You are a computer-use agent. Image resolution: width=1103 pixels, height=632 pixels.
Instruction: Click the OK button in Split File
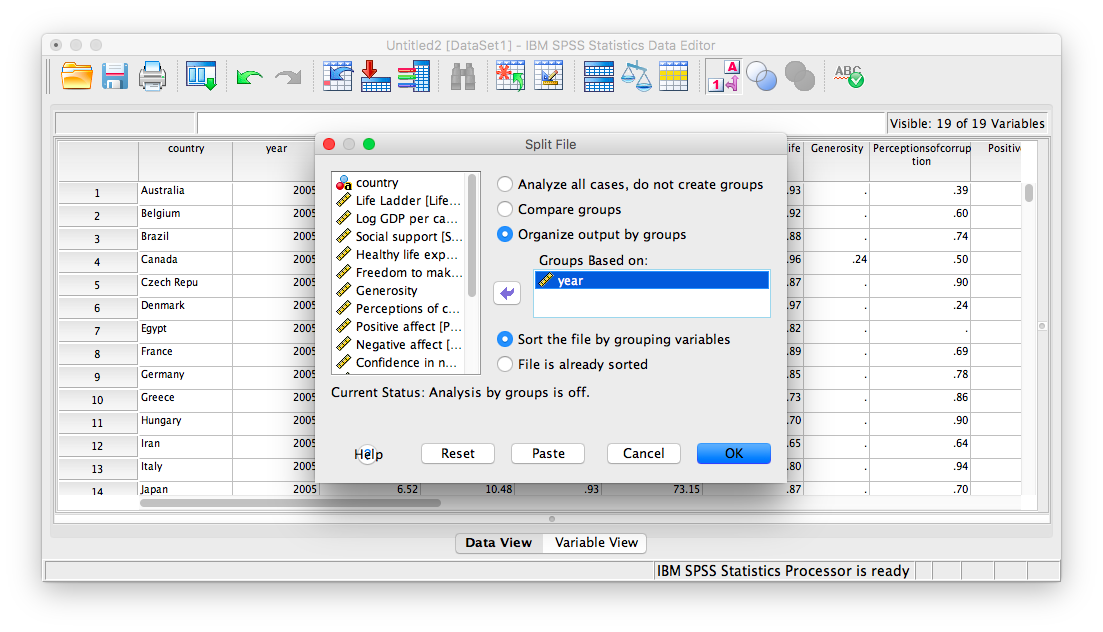[734, 453]
